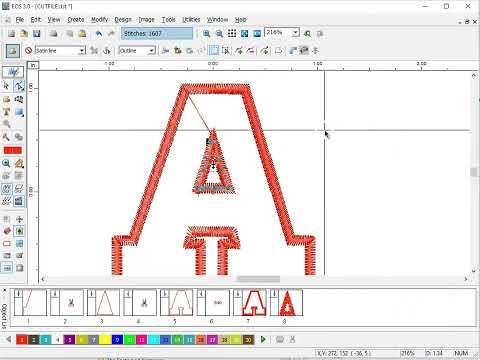Click the palette left arrow

click(x=9, y=339)
